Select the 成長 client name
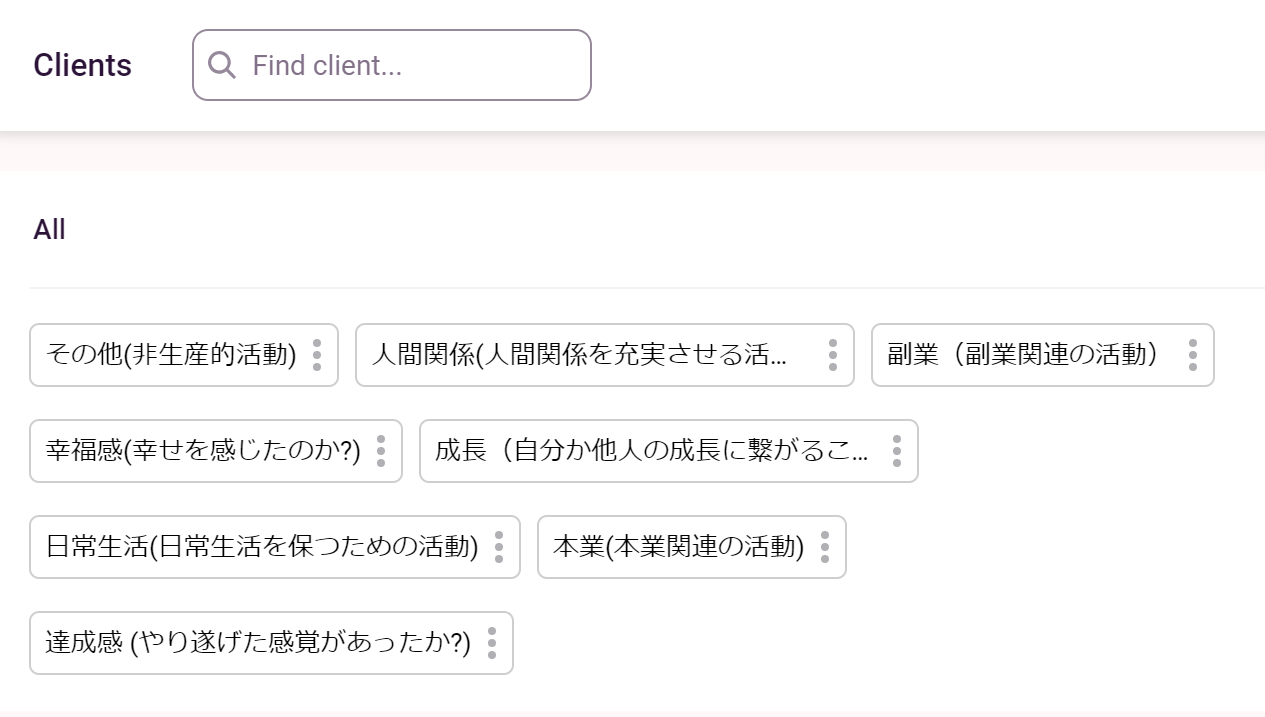Screen dimensions: 1265x717 651,451
